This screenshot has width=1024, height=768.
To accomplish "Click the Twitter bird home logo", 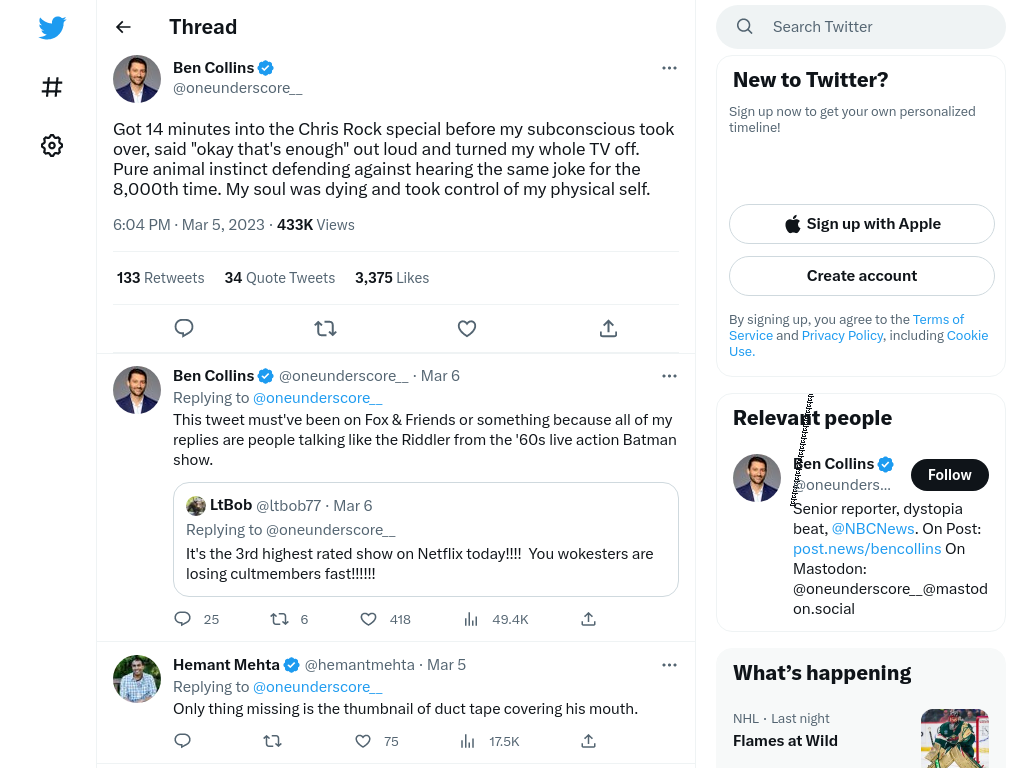I will (x=52, y=28).
